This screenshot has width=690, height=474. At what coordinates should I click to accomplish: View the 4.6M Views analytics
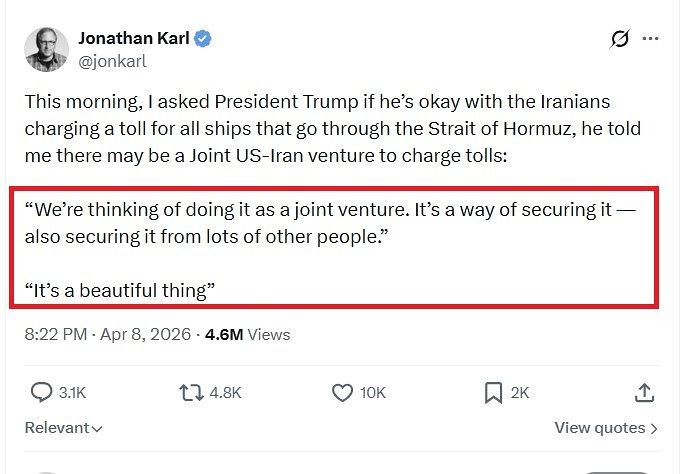pyautogui.click(x=247, y=335)
